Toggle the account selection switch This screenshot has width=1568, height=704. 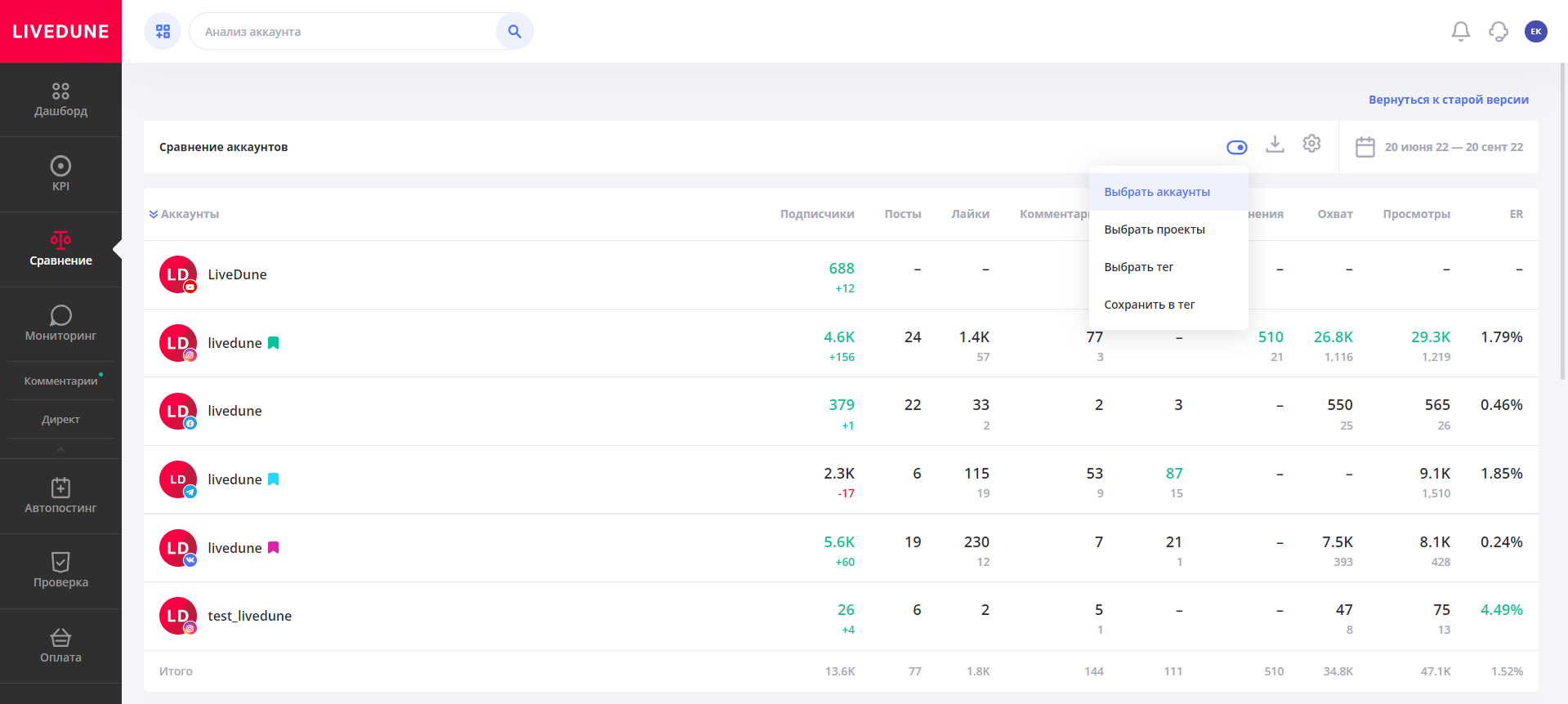[x=1236, y=147]
